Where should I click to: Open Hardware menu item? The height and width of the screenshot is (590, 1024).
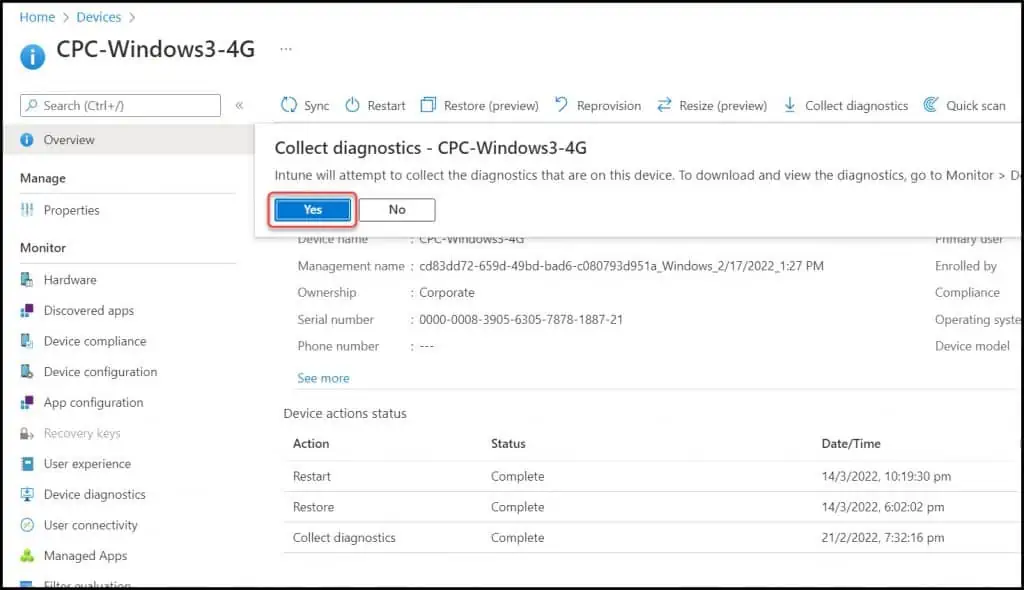70,280
